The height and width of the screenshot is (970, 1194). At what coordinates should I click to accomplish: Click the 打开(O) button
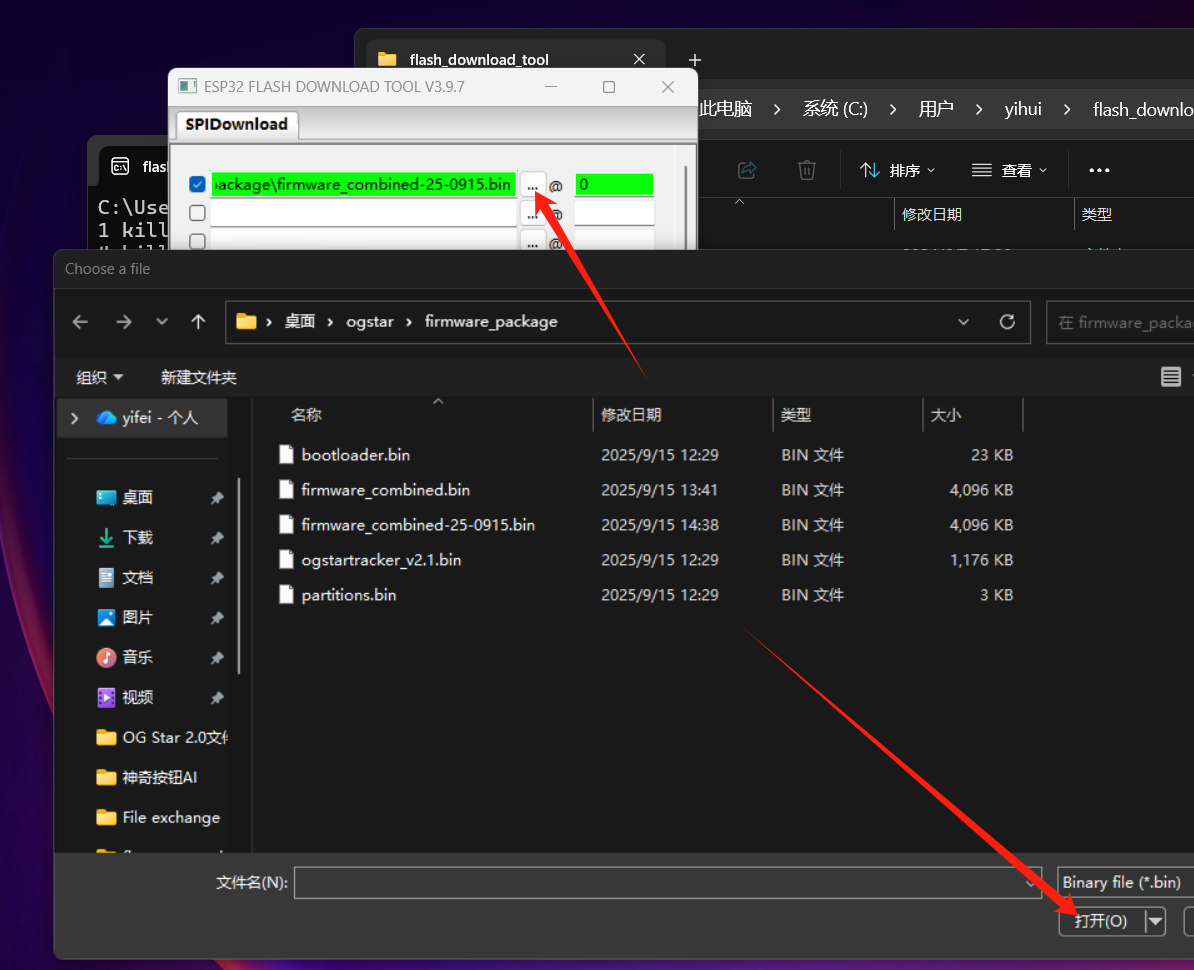(1100, 921)
